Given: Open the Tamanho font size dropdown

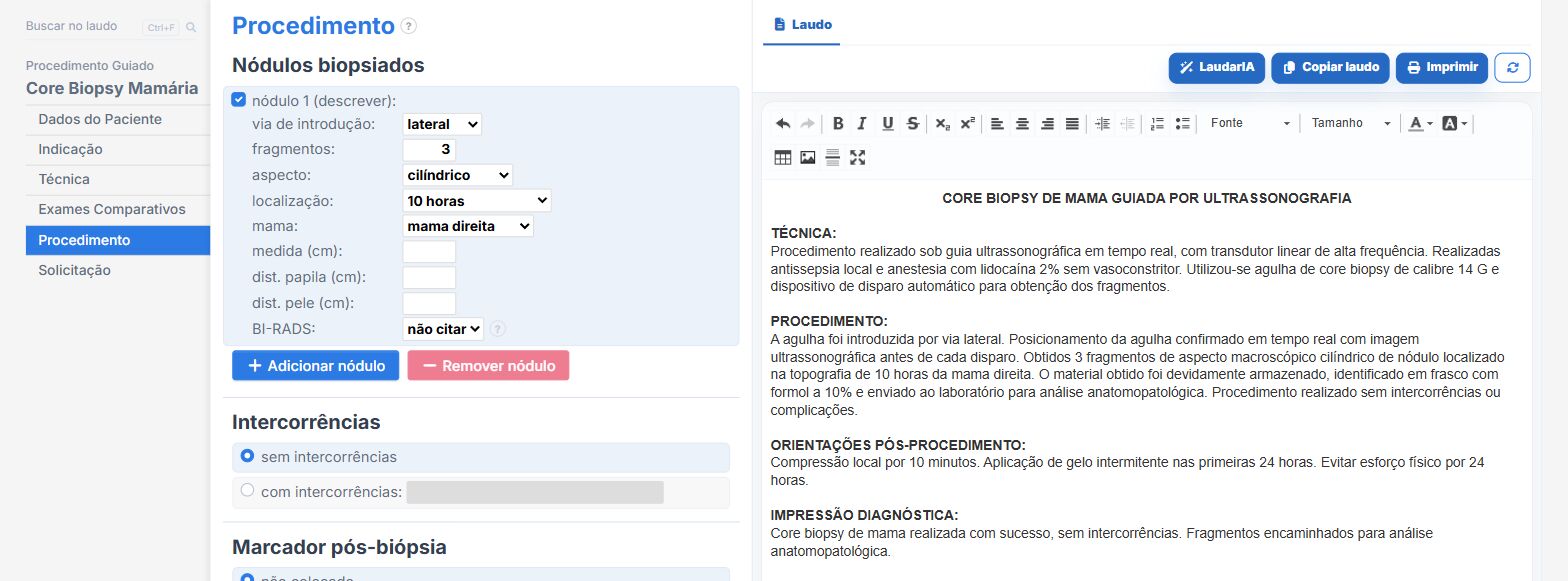Looking at the screenshot, I should 1351,124.
